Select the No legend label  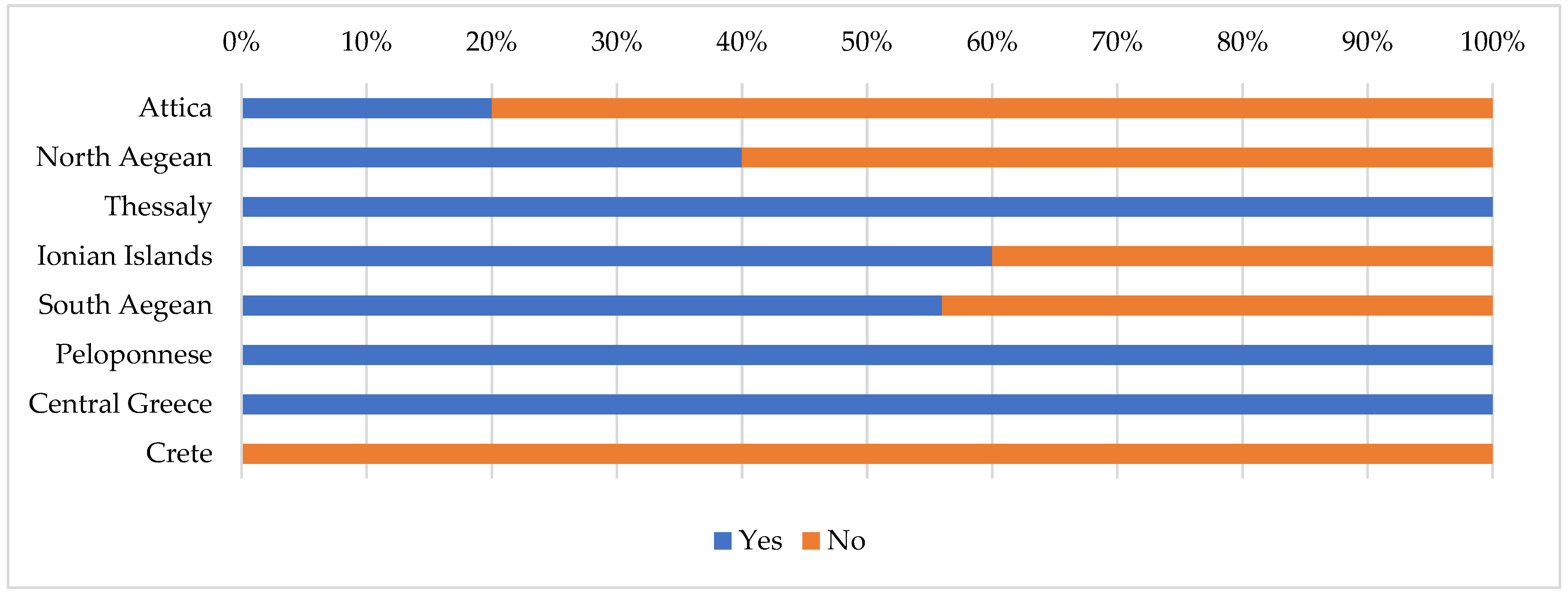click(x=846, y=541)
